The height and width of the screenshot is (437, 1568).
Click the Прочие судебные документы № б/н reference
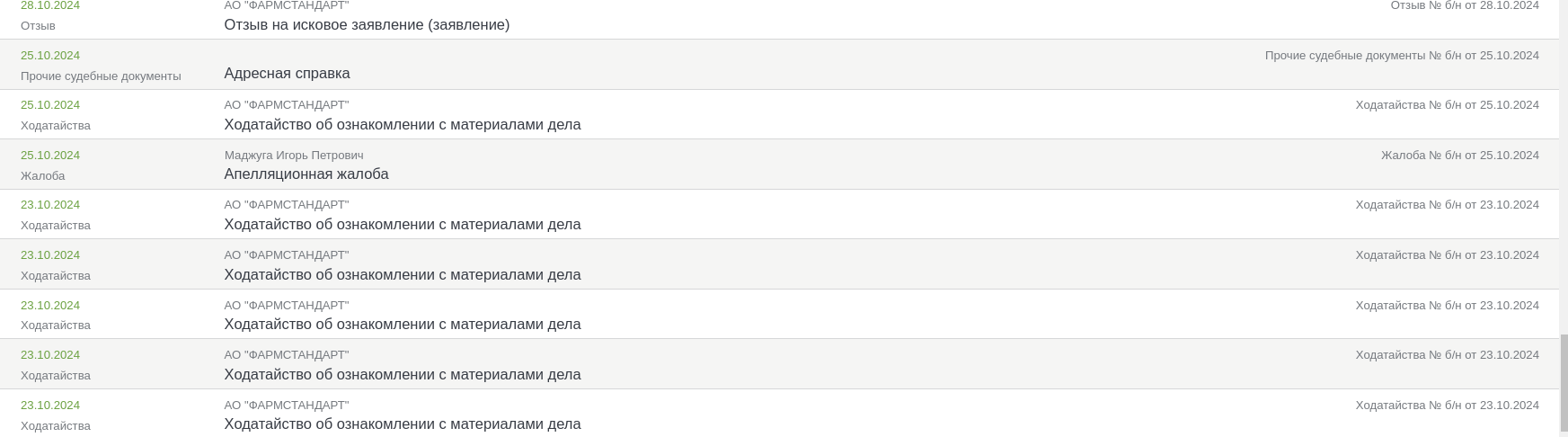click(x=1402, y=56)
